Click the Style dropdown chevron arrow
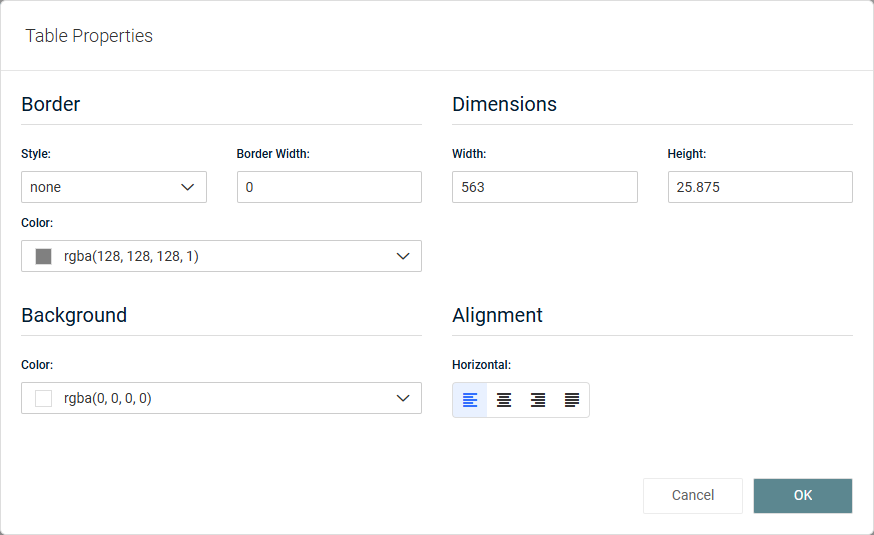874x535 pixels. click(x=187, y=187)
